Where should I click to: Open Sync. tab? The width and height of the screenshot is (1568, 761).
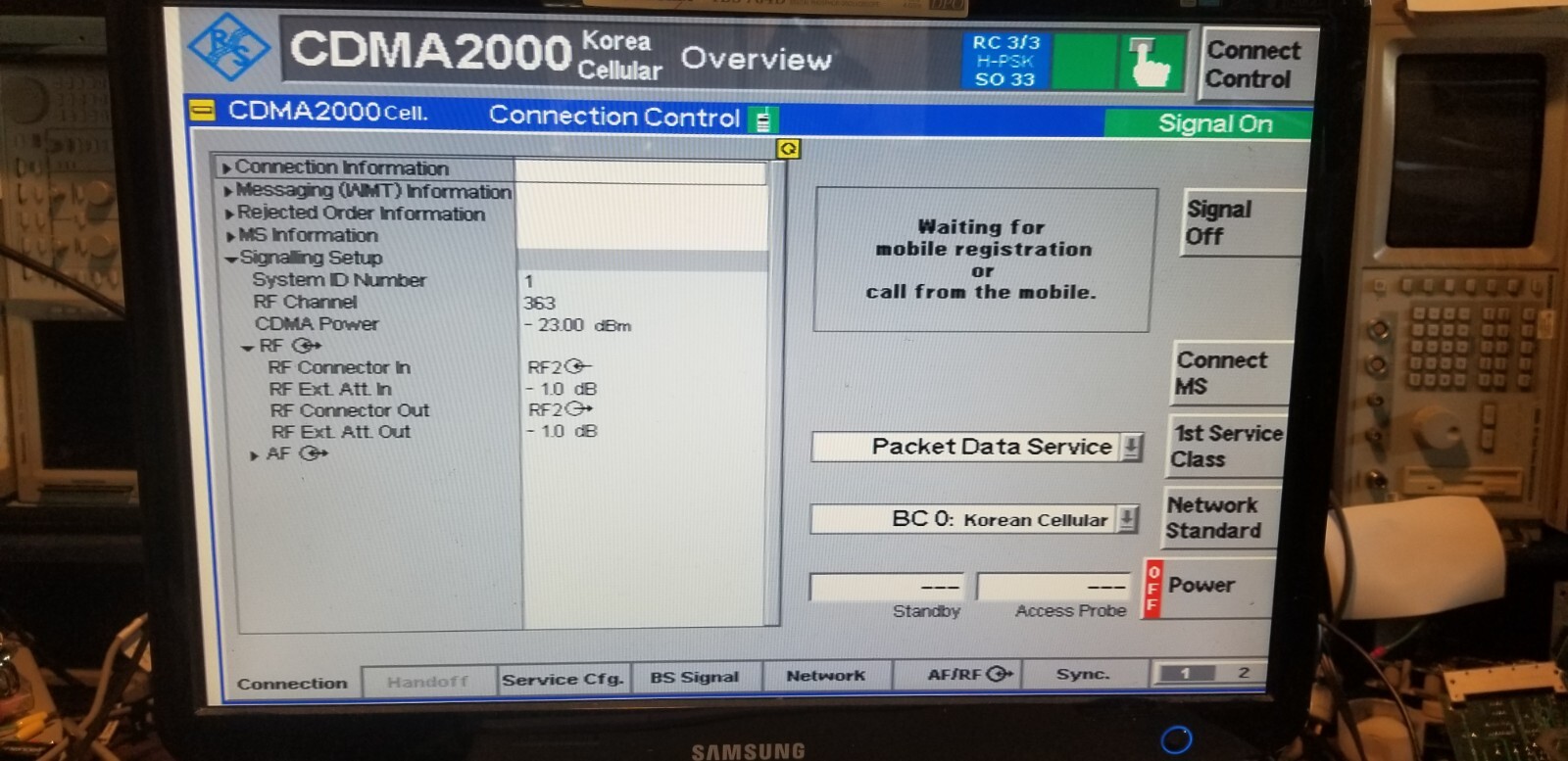click(x=1084, y=673)
